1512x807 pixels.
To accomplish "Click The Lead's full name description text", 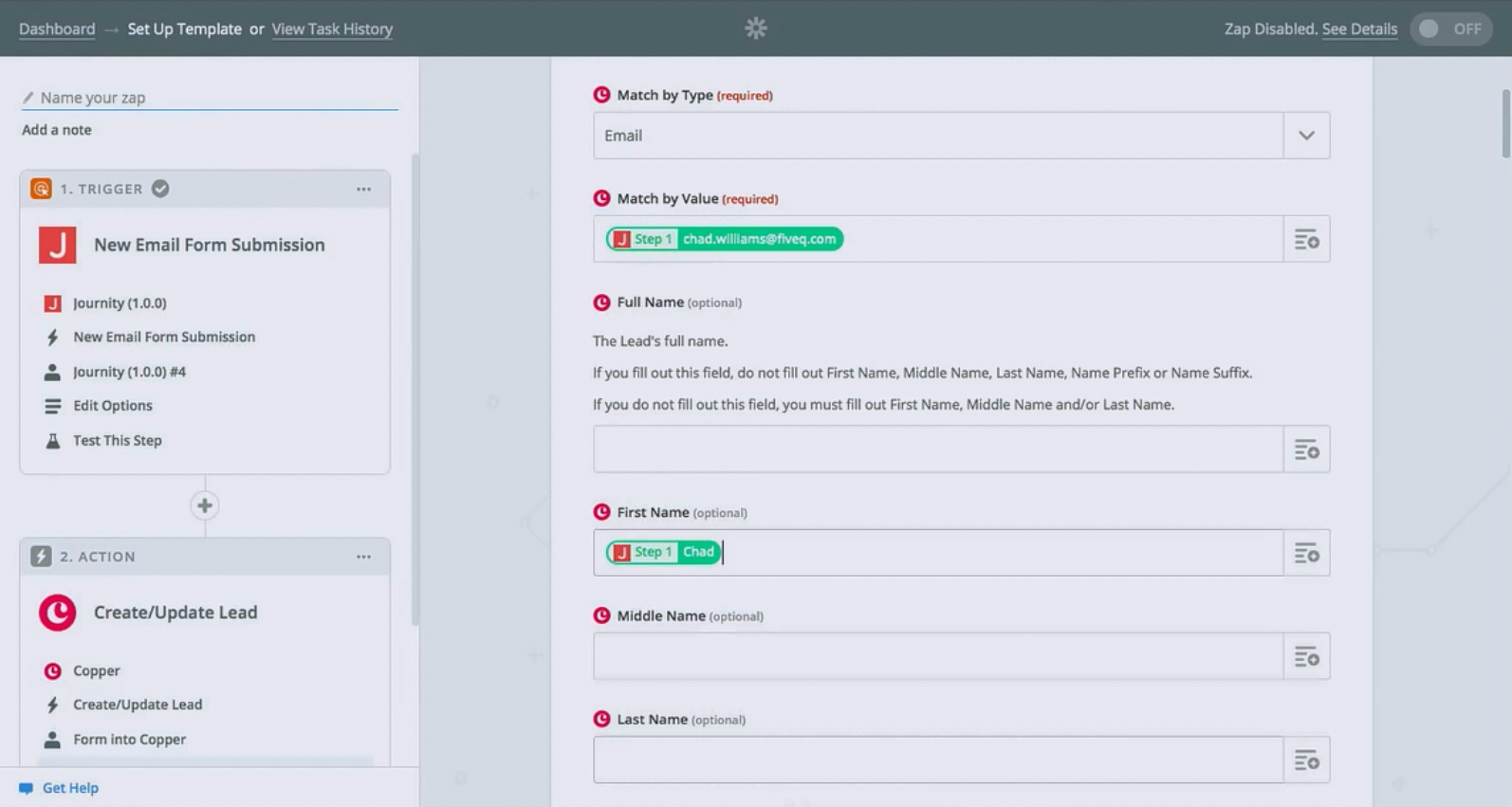I will click(x=660, y=341).
